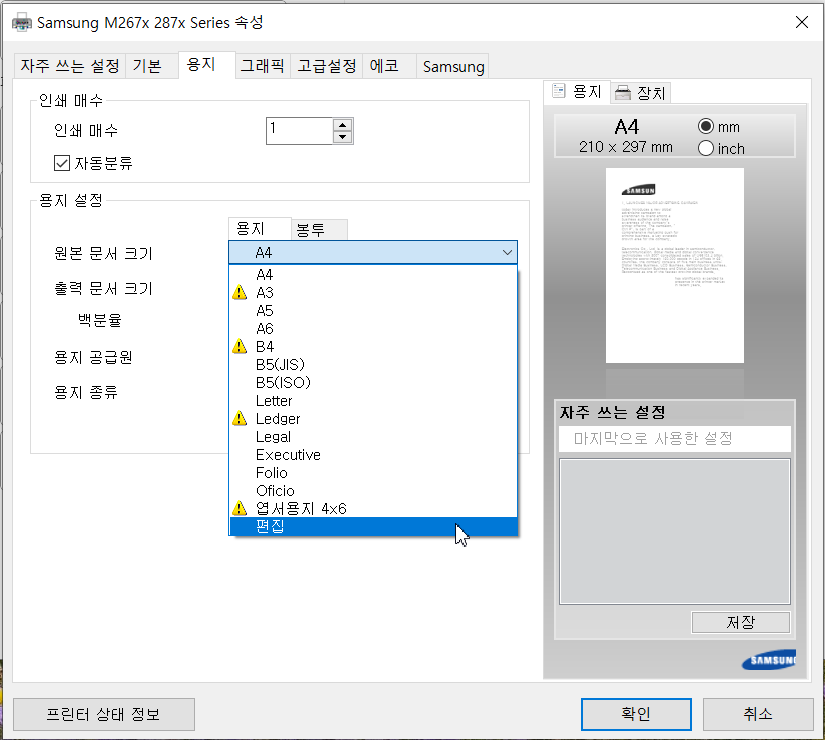Click the 마지막으로 사용한 설정 field
Screen dimensions: 825x740
click(x=675, y=438)
